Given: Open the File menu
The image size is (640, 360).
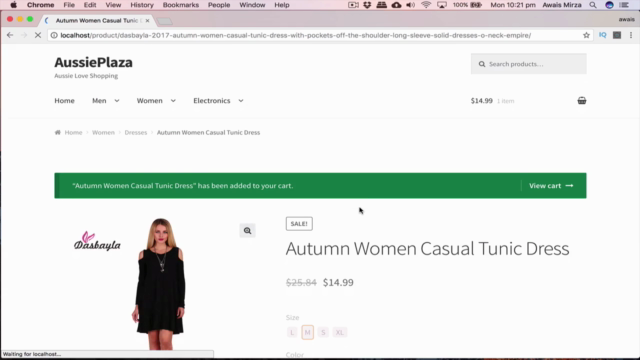Looking at the screenshot, I should click(69, 5).
